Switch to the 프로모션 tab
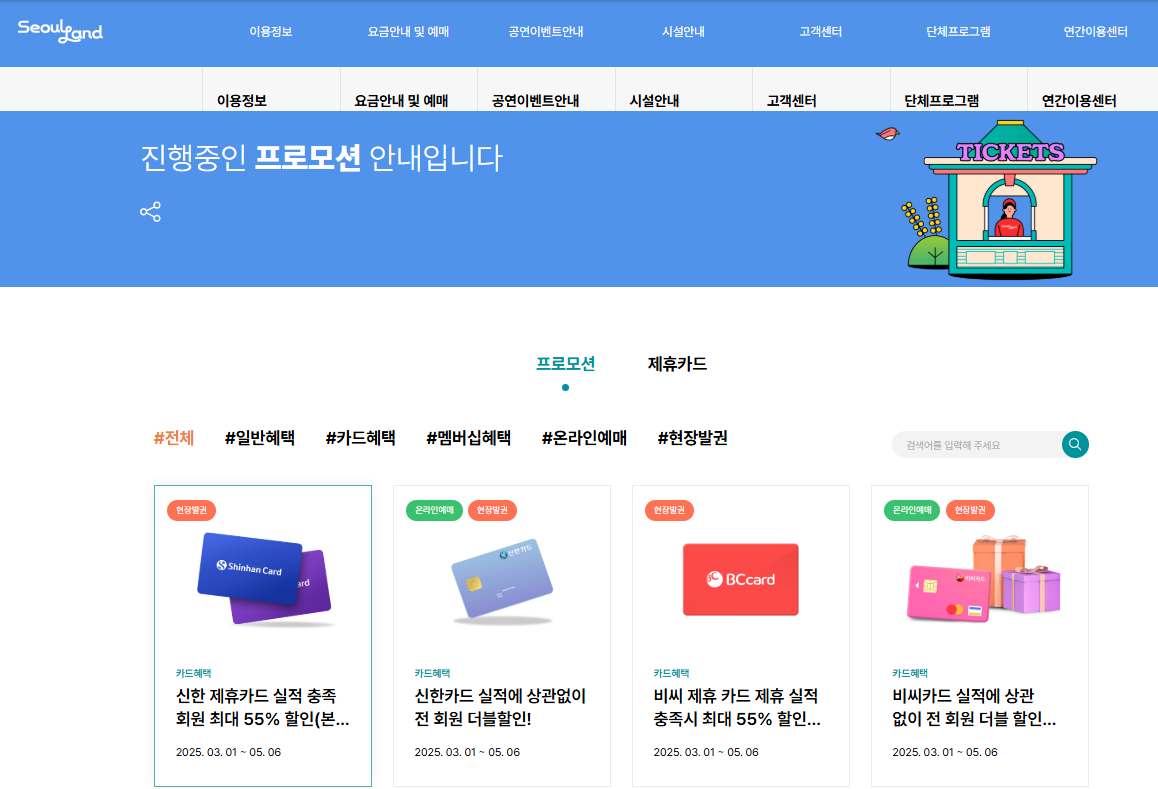Image resolution: width=1158 pixels, height=789 pixels. click(566, 363)
